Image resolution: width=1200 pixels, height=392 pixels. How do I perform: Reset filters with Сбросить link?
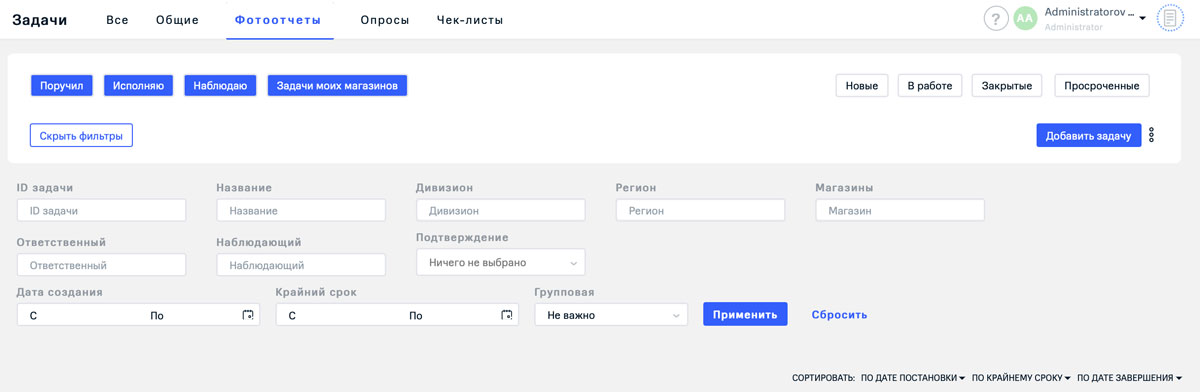point(839,314)
